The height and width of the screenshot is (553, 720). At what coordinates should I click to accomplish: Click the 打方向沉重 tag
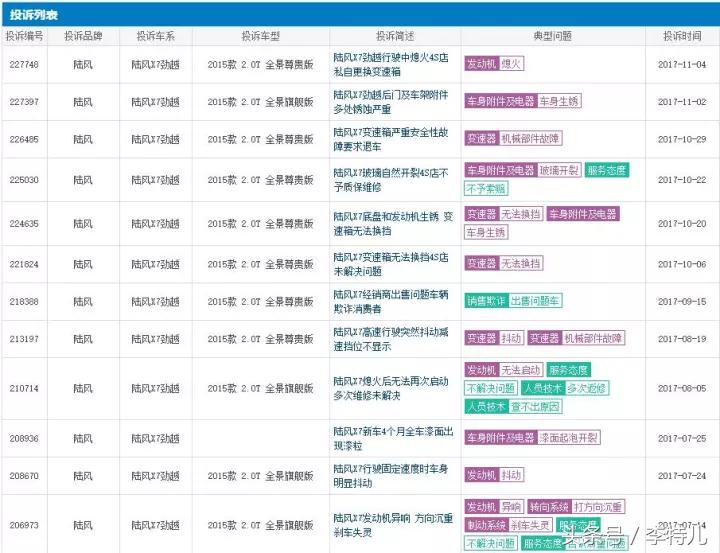(598, 507)
